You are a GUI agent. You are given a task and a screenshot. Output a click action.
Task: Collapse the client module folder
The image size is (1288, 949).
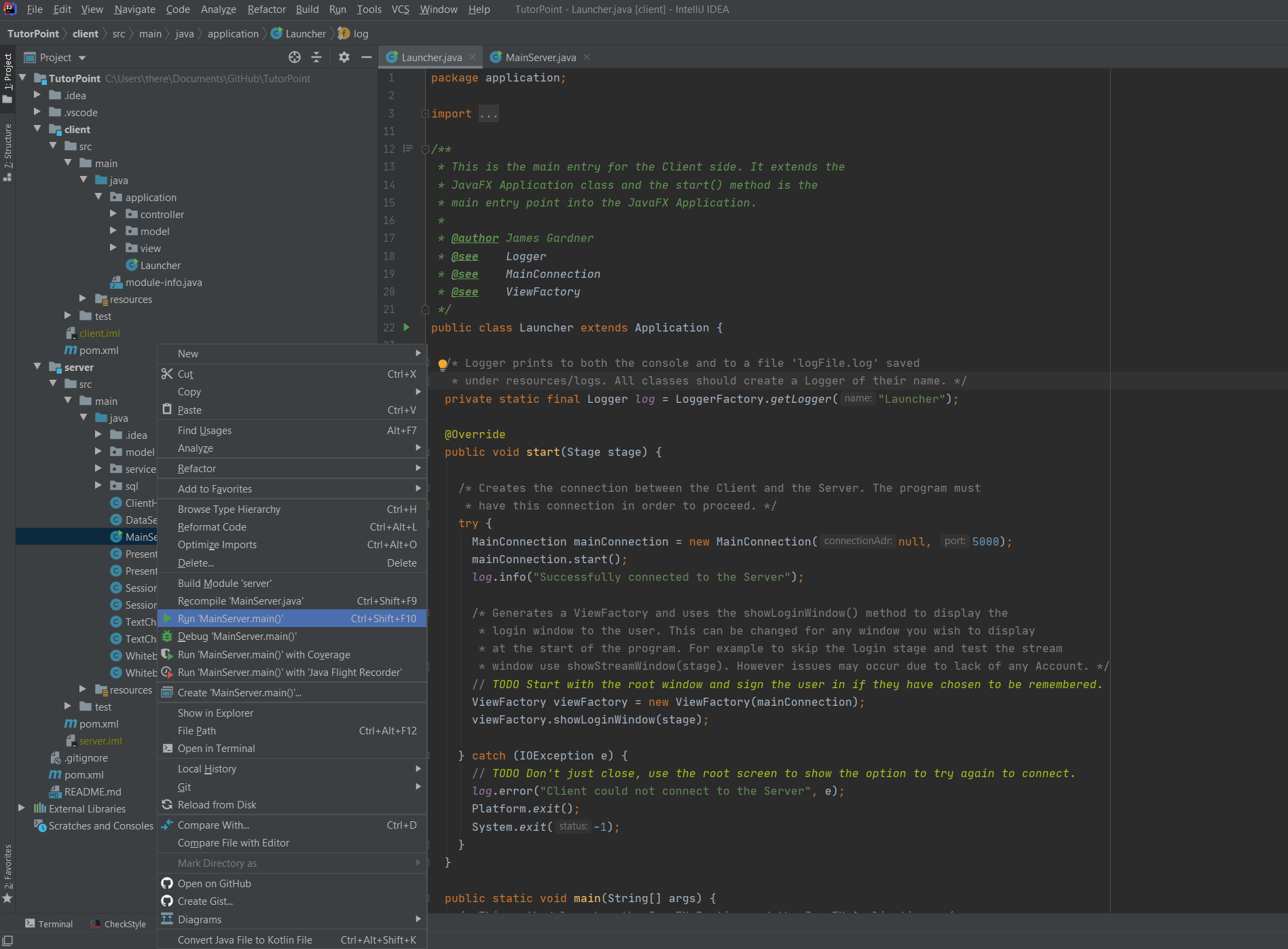point(38,129)
